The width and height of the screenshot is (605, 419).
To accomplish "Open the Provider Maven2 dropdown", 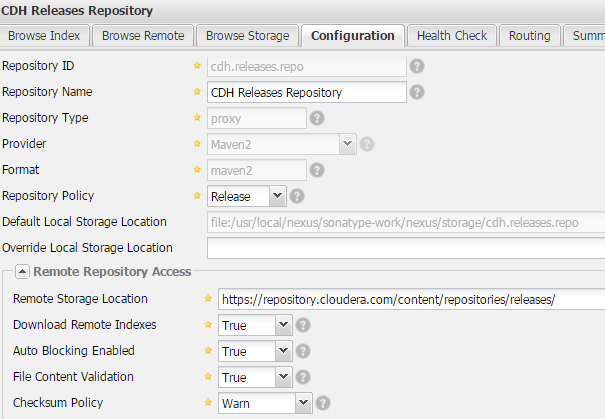I will (347, 144).
